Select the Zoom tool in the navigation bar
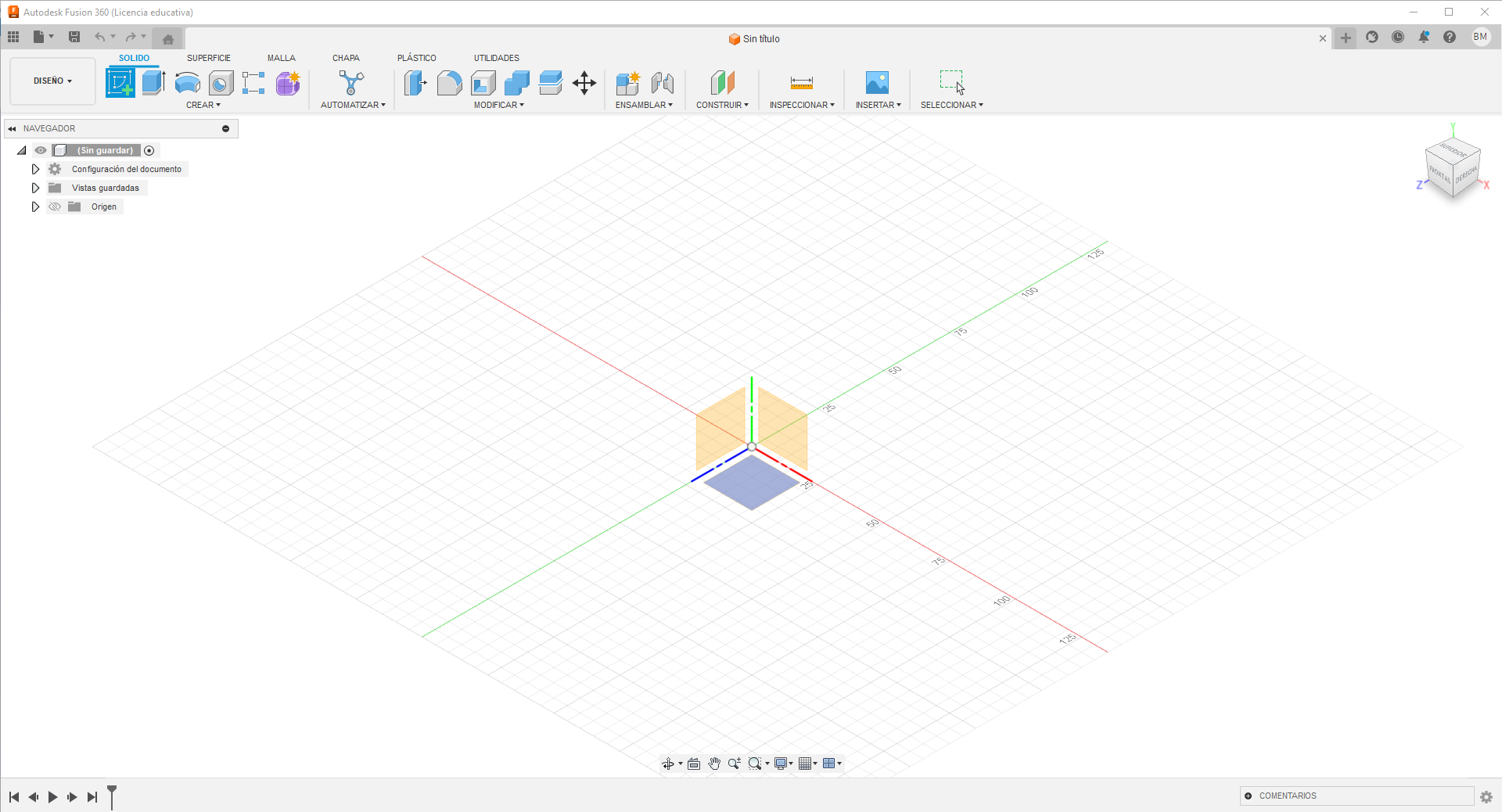The height and width of the screenshot is (812, 1502). pos(734,763)
